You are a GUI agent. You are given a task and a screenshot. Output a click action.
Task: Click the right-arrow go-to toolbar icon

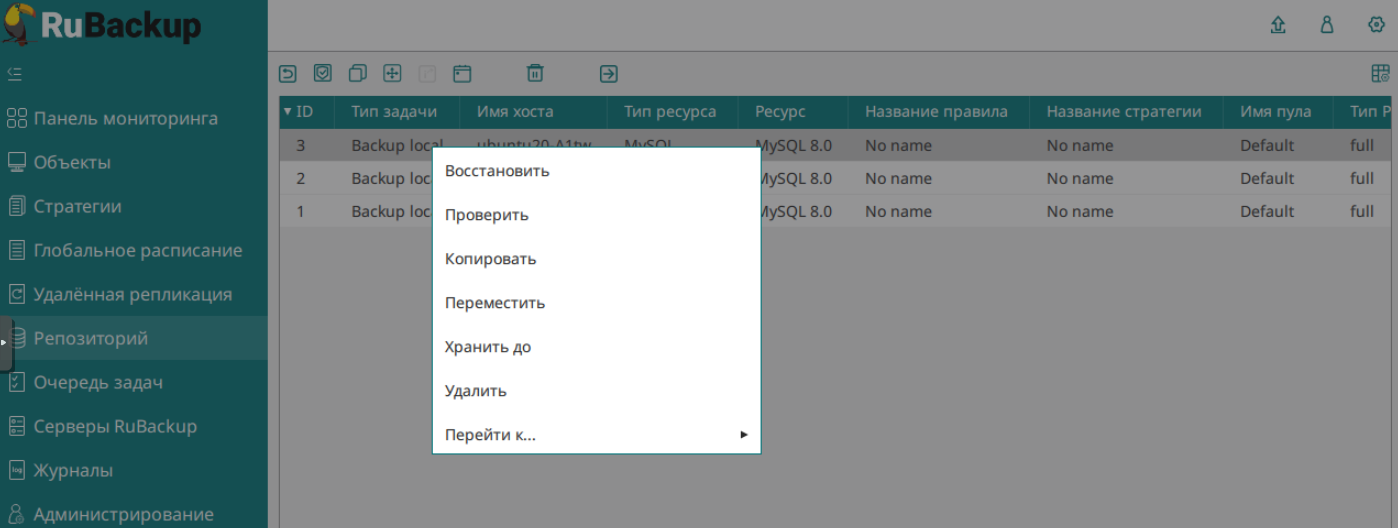tap(608, 73)
